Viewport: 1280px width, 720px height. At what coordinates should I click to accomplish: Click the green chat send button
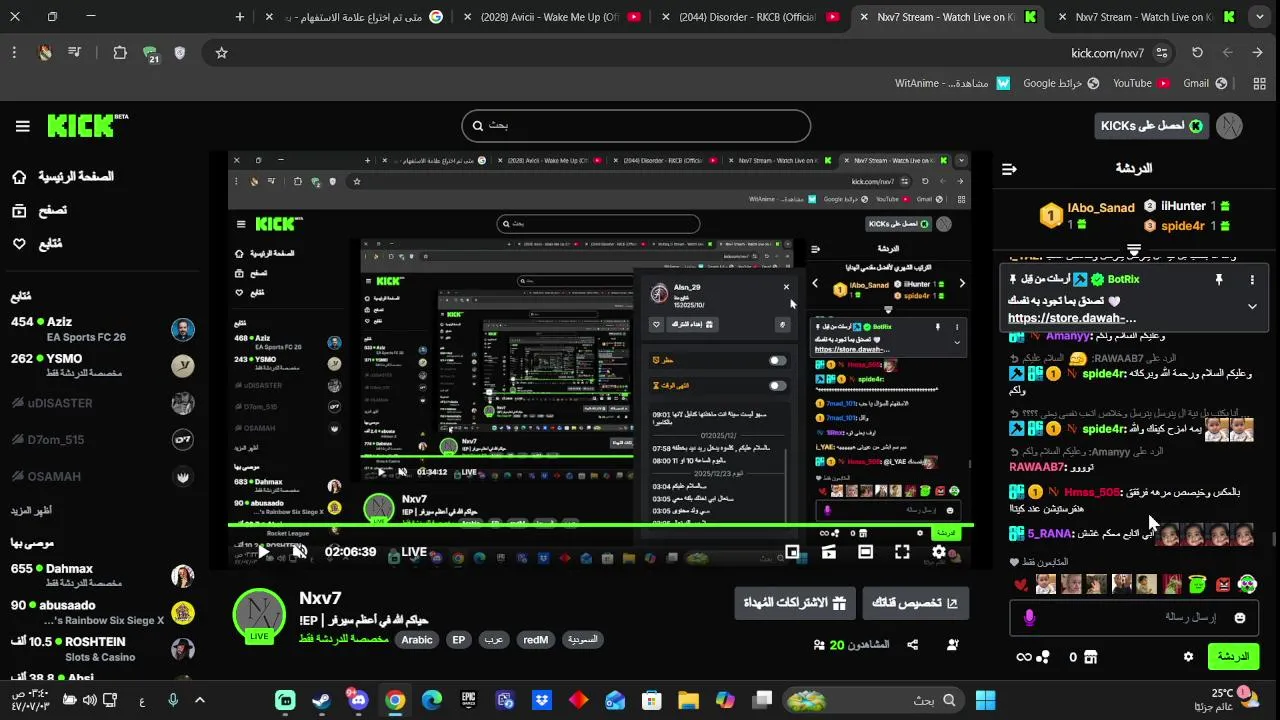click(1232, 657)
